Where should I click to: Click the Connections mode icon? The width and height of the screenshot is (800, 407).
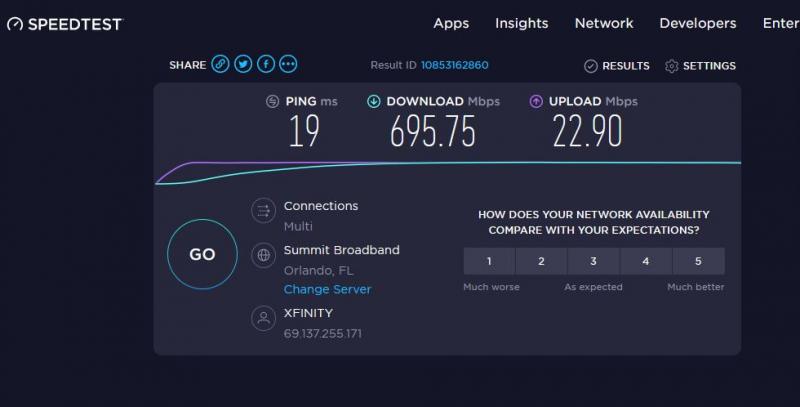(263, 210)
